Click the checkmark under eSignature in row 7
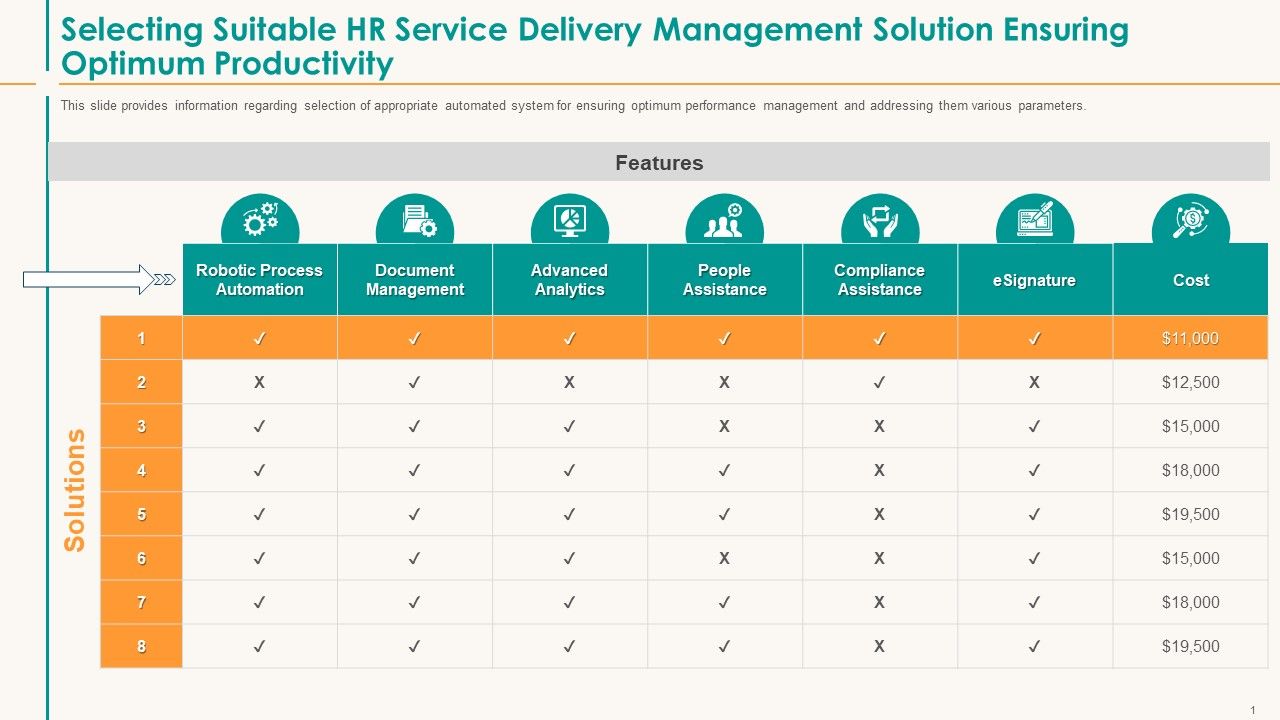The image size is (1280, 720). point(1034,602)
